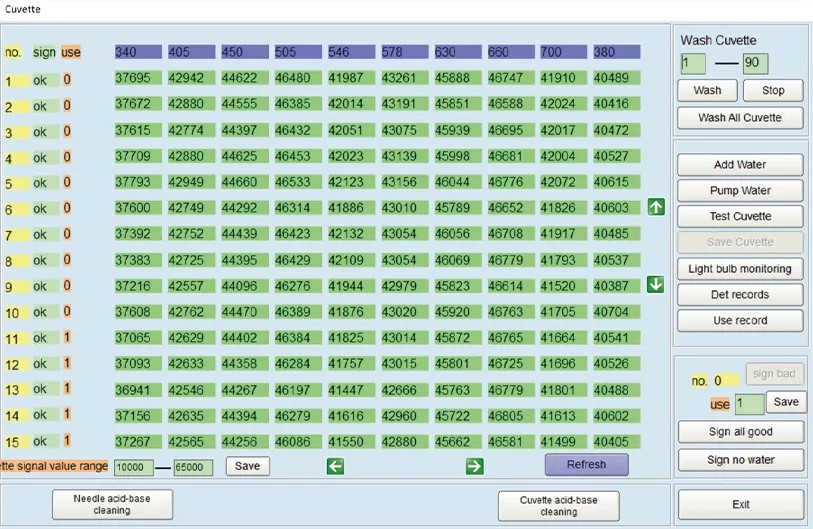Exit the Cuvette window
The width and height of the screenshot is (813, 529).
741,504
